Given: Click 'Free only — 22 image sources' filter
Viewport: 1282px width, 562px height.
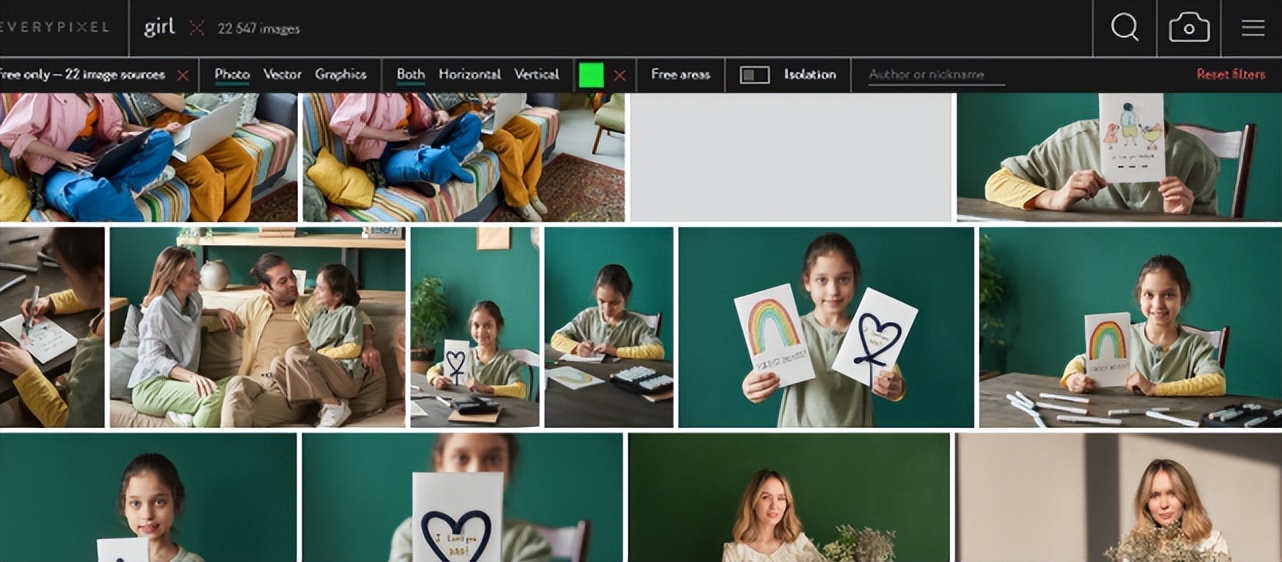Looking at the screenshot, I should (84, 75).
